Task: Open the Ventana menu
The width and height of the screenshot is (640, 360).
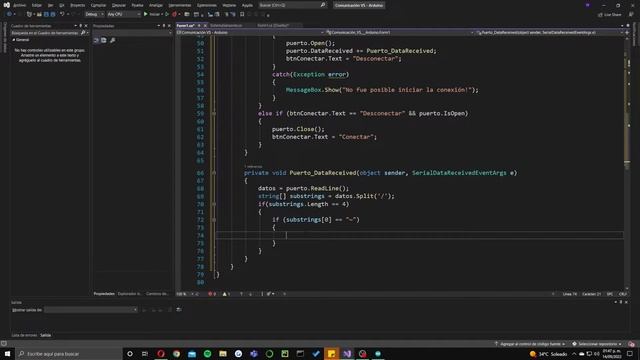Action: (229, 5)
